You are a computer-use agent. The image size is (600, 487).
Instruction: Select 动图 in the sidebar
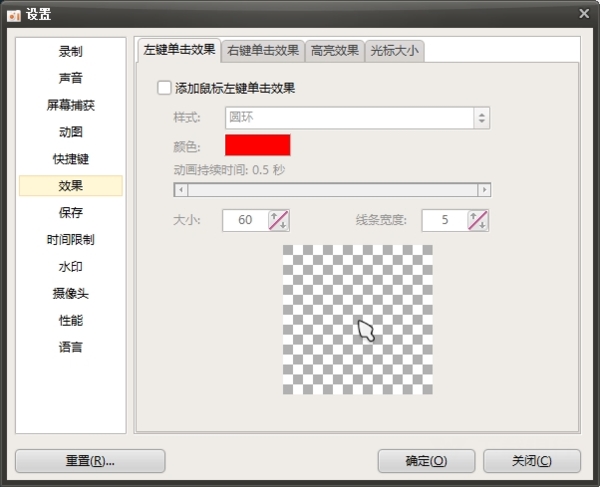point(71,132)
